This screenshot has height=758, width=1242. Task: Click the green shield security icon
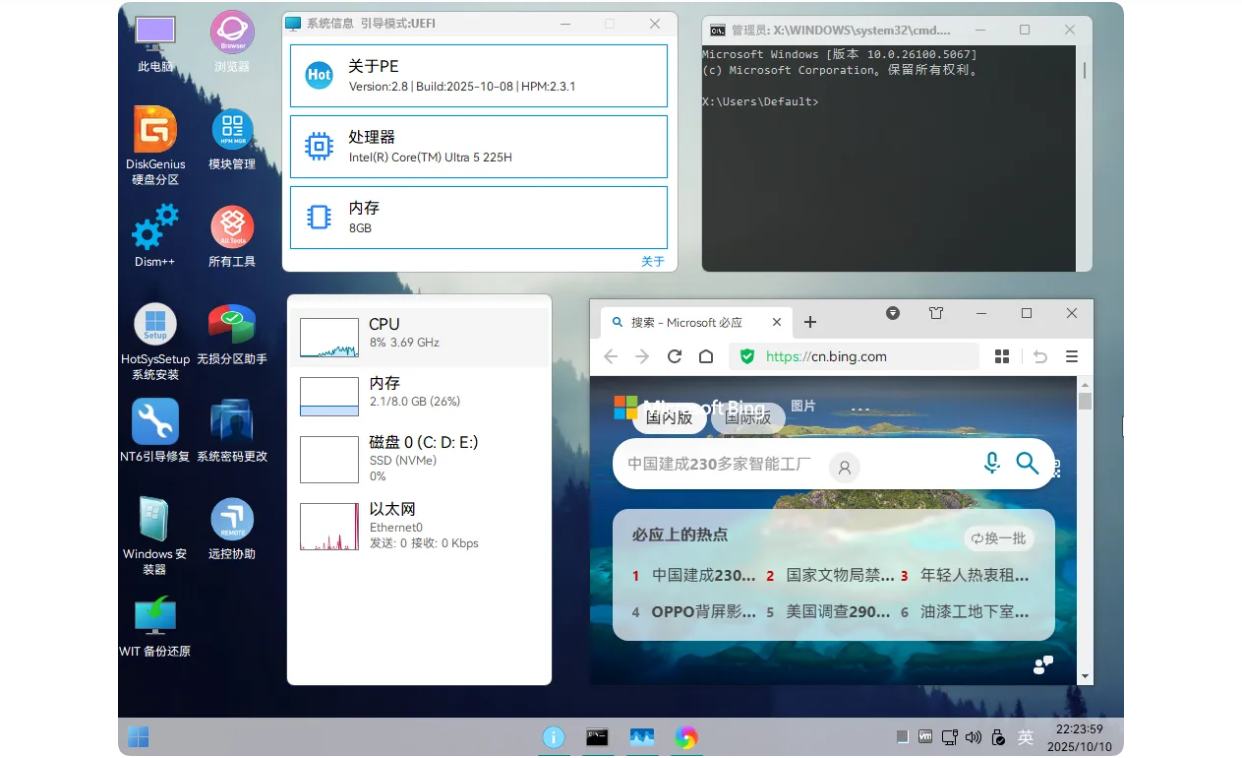pyautogui.click(x=747, y=356)
